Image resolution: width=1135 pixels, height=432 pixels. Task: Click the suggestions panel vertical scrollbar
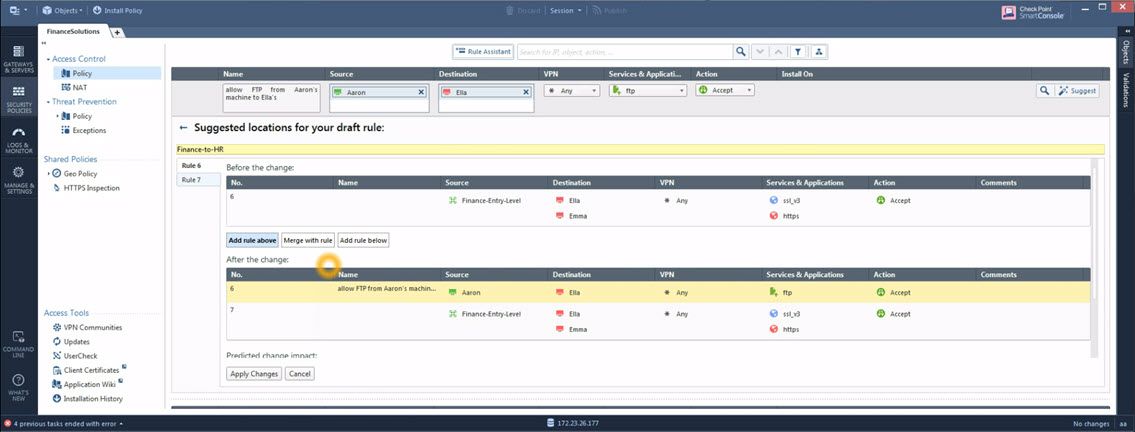1094,232
